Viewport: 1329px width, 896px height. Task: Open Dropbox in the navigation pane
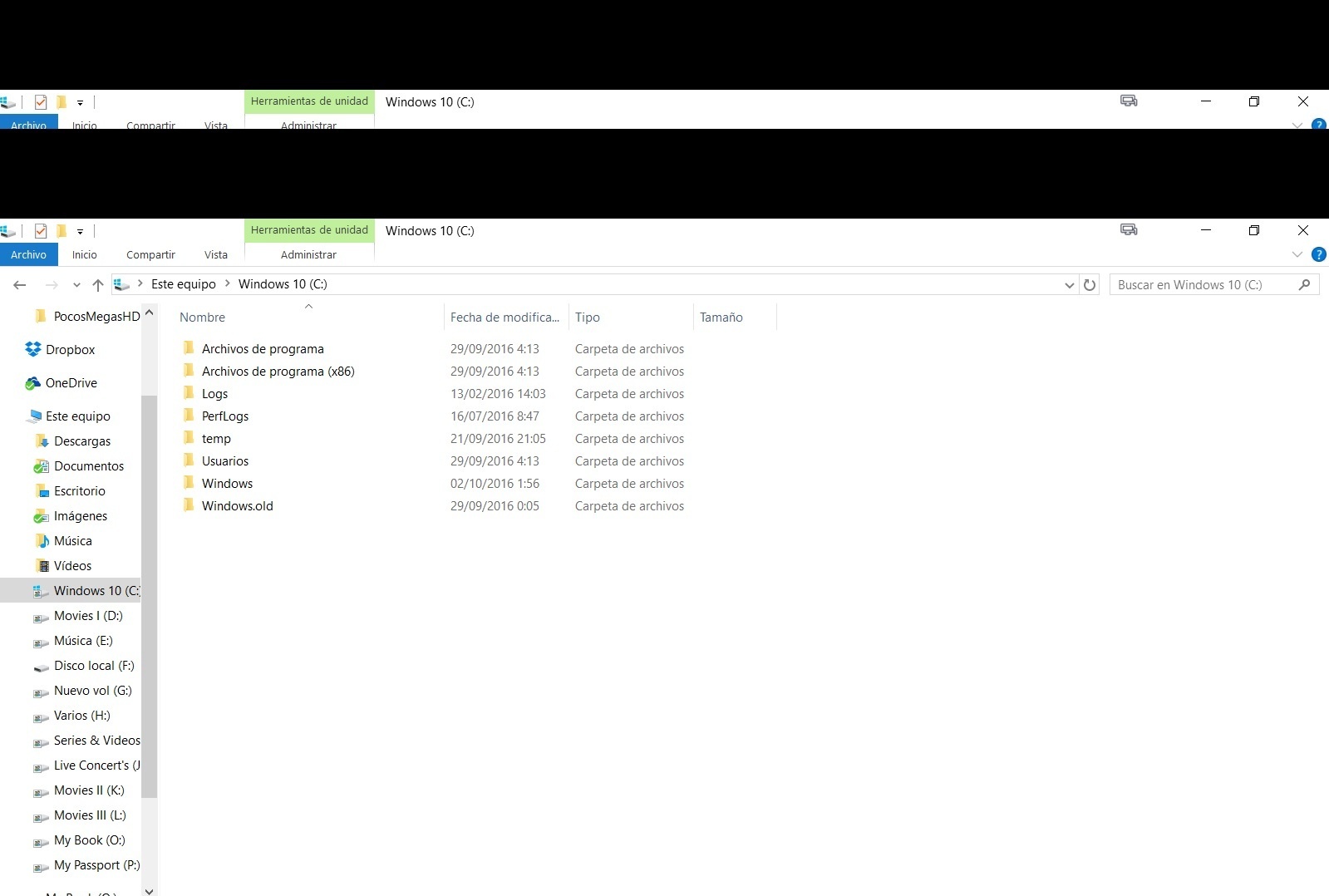click(x=60, y=350)
